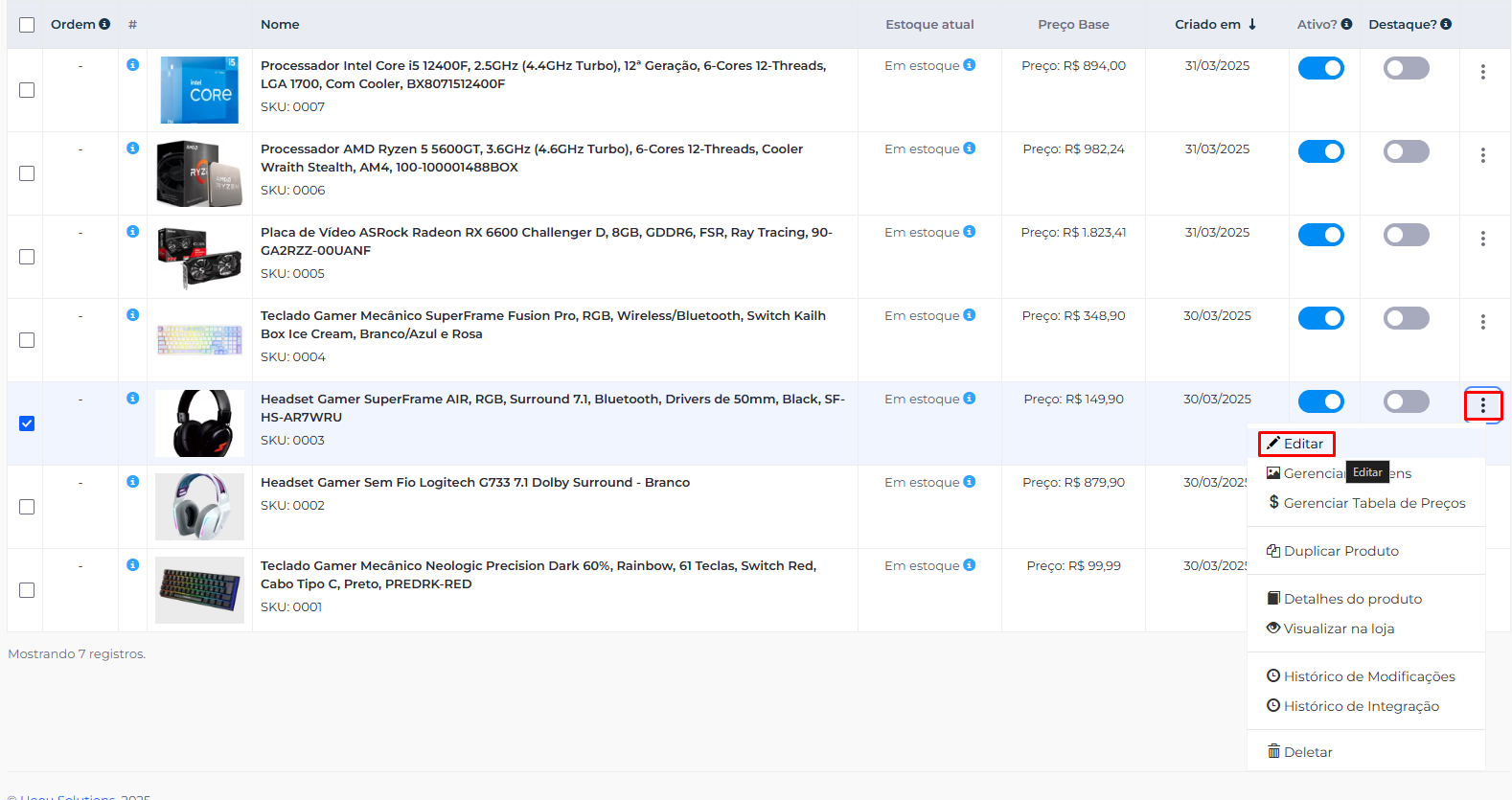The image size is (1512, 800).
Task: Check the ASRock Radeon RX 6600 row checkbox
Action: point(27,257)
